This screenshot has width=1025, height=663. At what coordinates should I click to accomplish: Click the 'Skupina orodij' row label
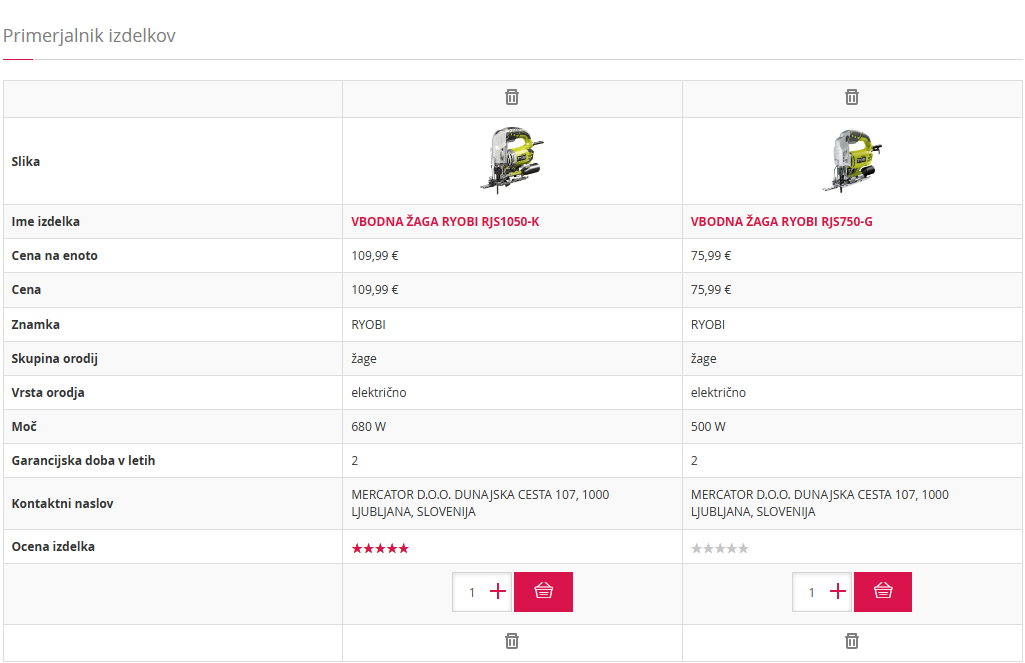point(54,358)
